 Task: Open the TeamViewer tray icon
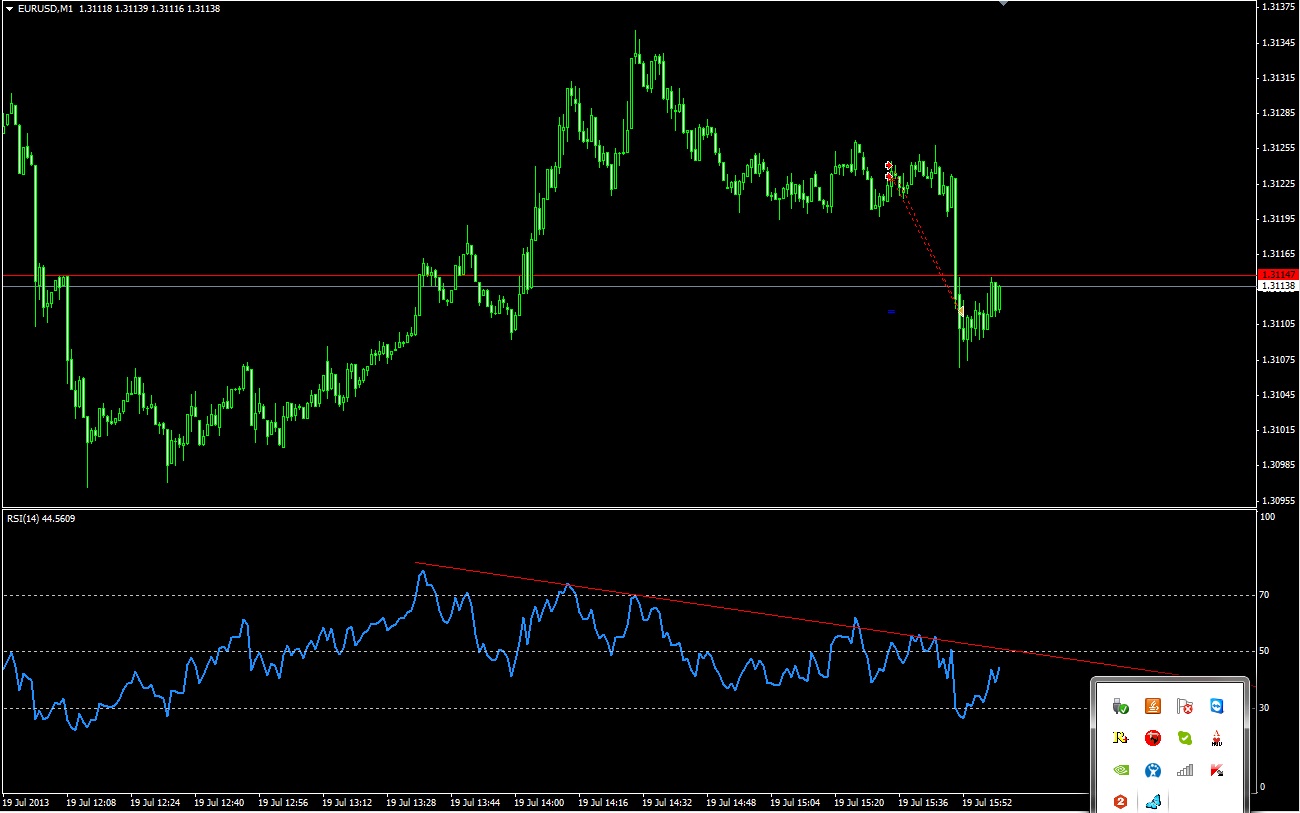1217,707
